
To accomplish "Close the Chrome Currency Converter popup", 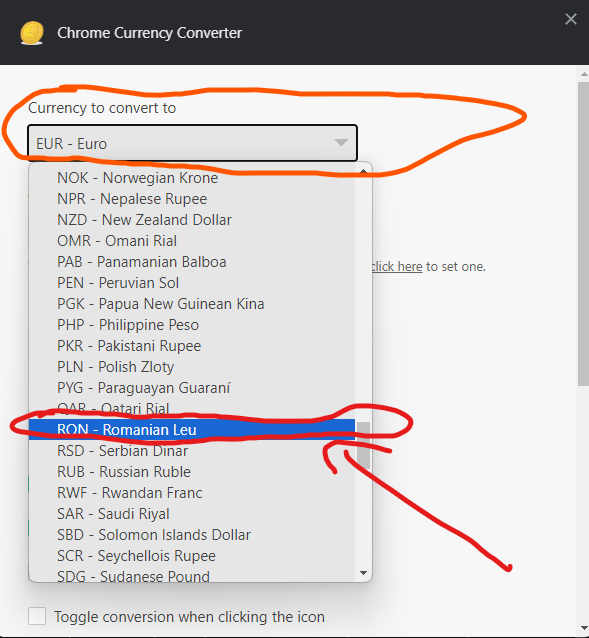I will point(571,19).
